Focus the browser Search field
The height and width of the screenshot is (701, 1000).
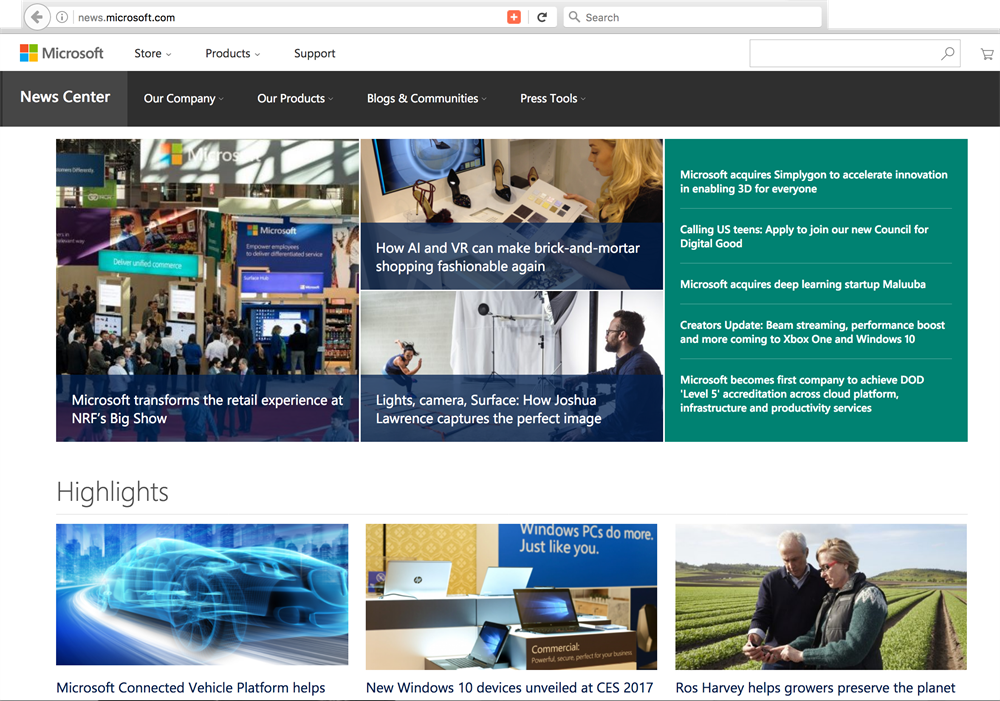click(x=693, y=17)
